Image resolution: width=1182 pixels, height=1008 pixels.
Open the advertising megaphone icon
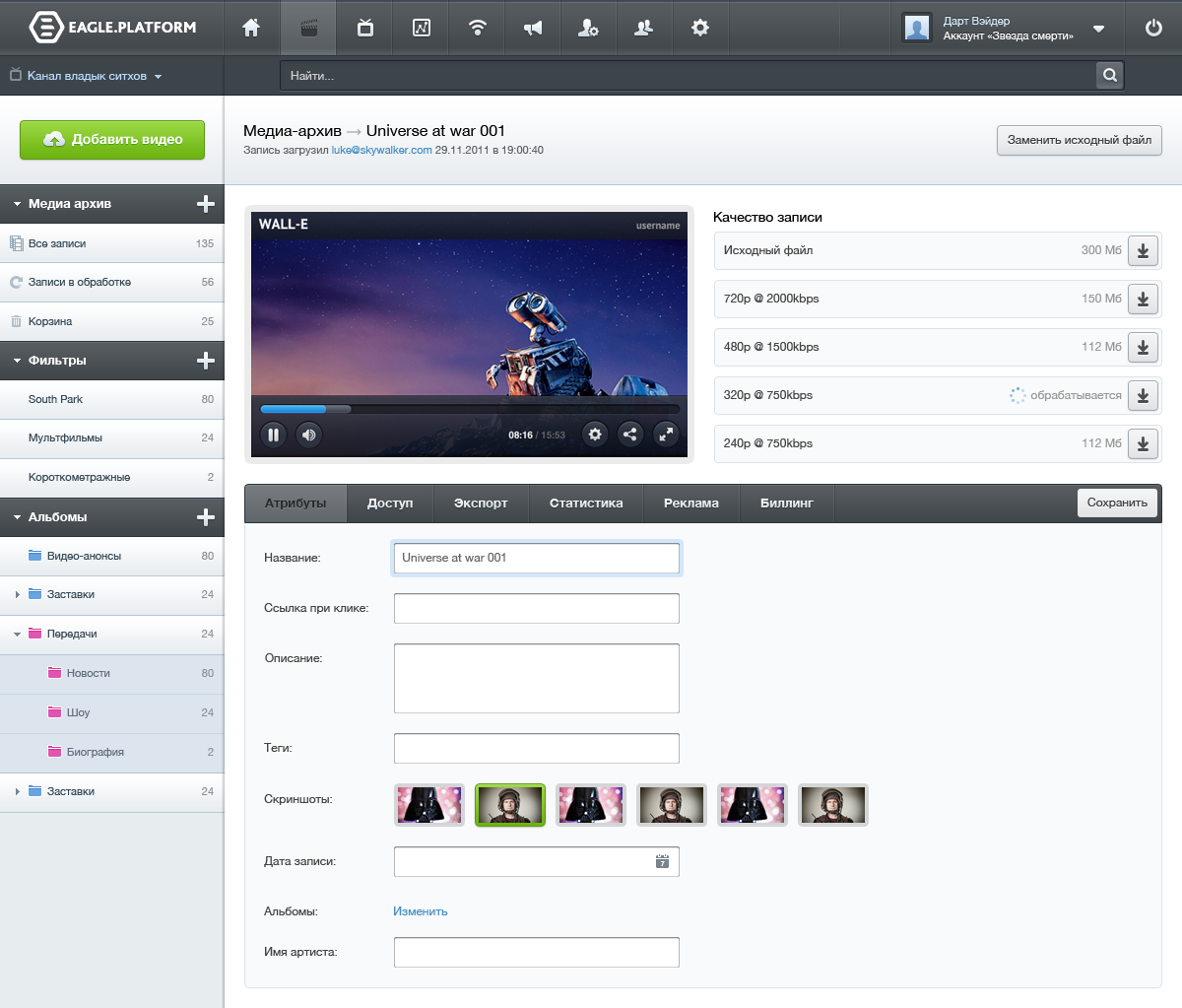(x=532, y=28)
